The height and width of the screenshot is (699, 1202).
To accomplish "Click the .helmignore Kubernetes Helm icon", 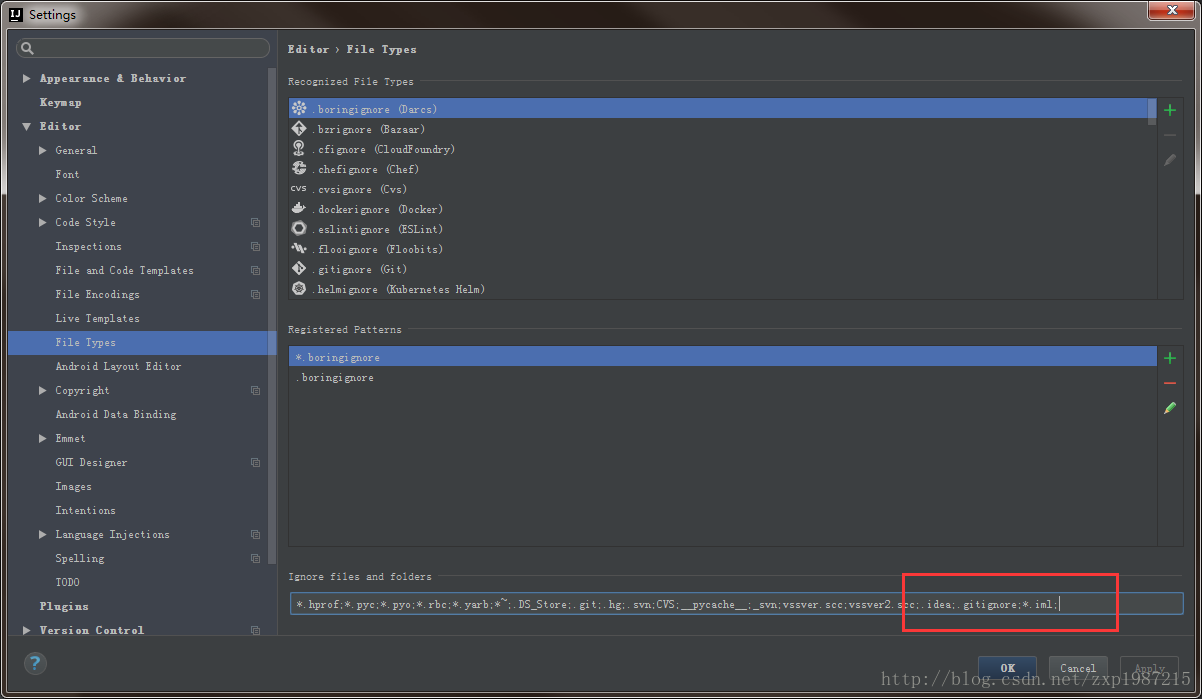I will 299,289.
